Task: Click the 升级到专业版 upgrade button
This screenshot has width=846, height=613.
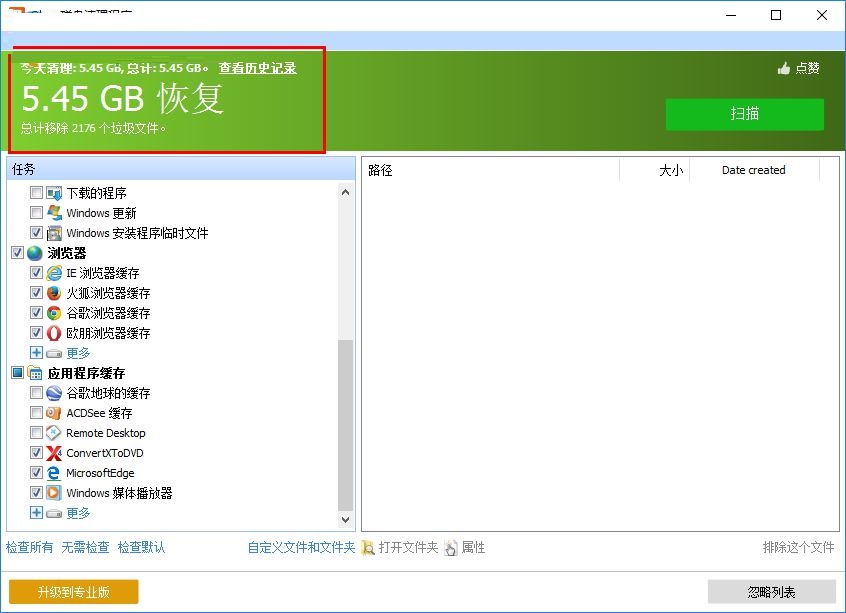Action: tap(71, 592)
